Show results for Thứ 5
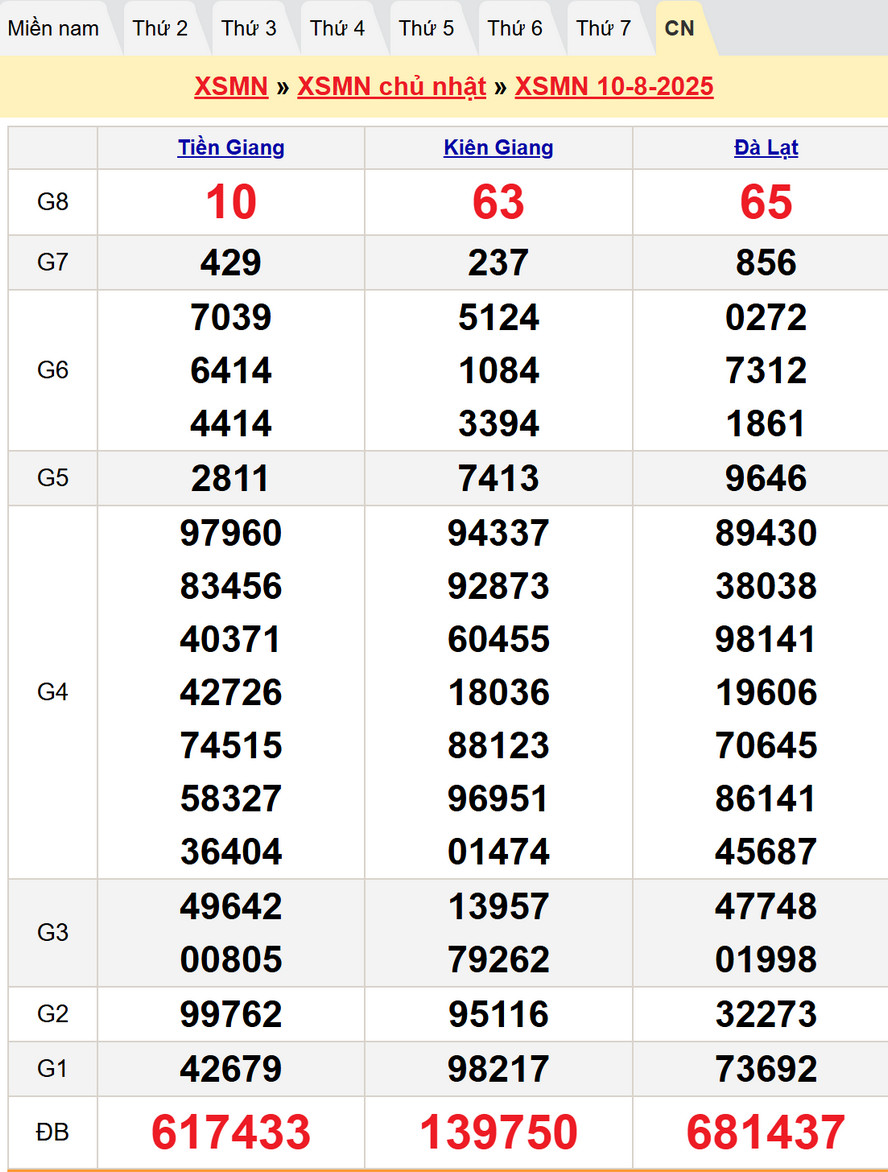 click(427, 28)
